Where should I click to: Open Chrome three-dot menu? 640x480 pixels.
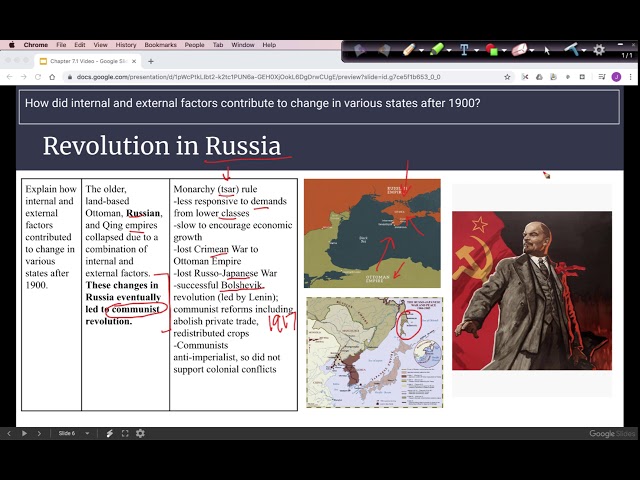tap(631, 77)
